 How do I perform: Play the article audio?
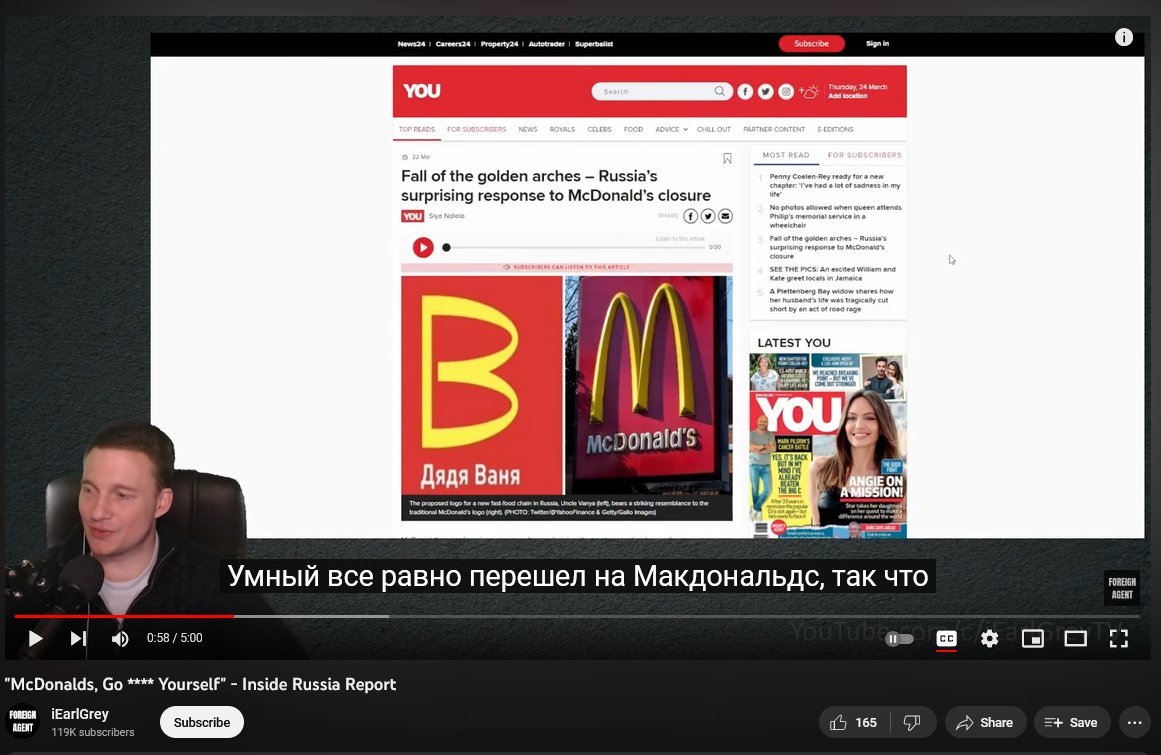423,247
